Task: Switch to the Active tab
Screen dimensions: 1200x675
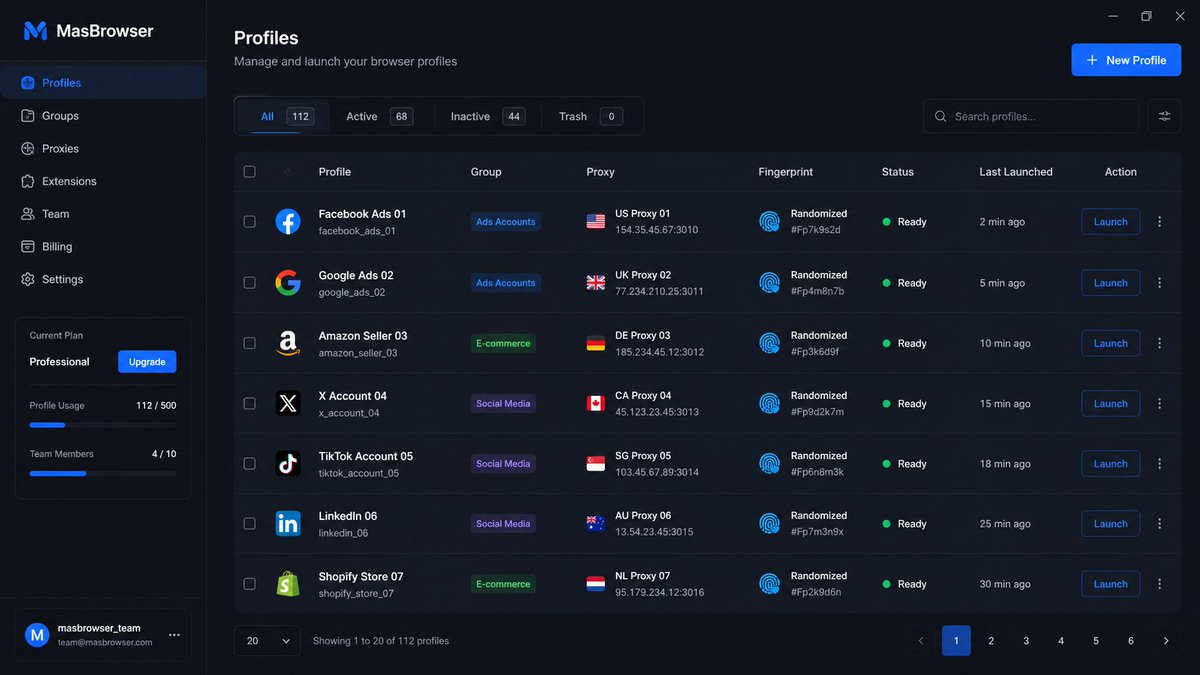Action: click(379, 116)
